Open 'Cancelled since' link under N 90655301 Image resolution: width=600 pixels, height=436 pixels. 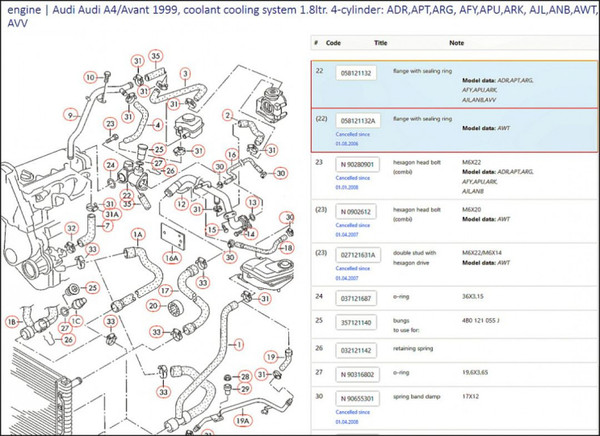pyautogui.click(x=352, y=417)
